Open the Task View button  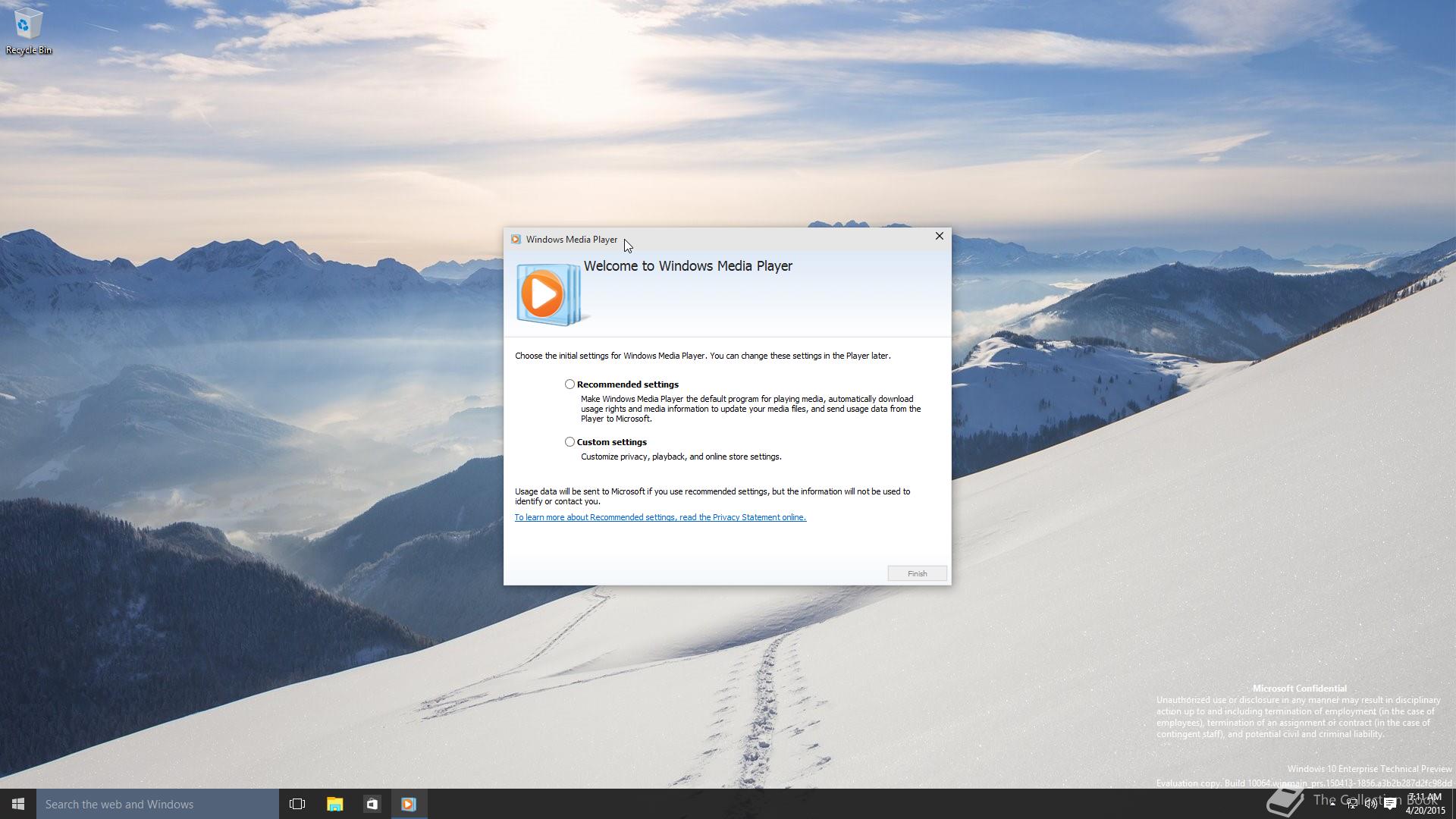297,804
